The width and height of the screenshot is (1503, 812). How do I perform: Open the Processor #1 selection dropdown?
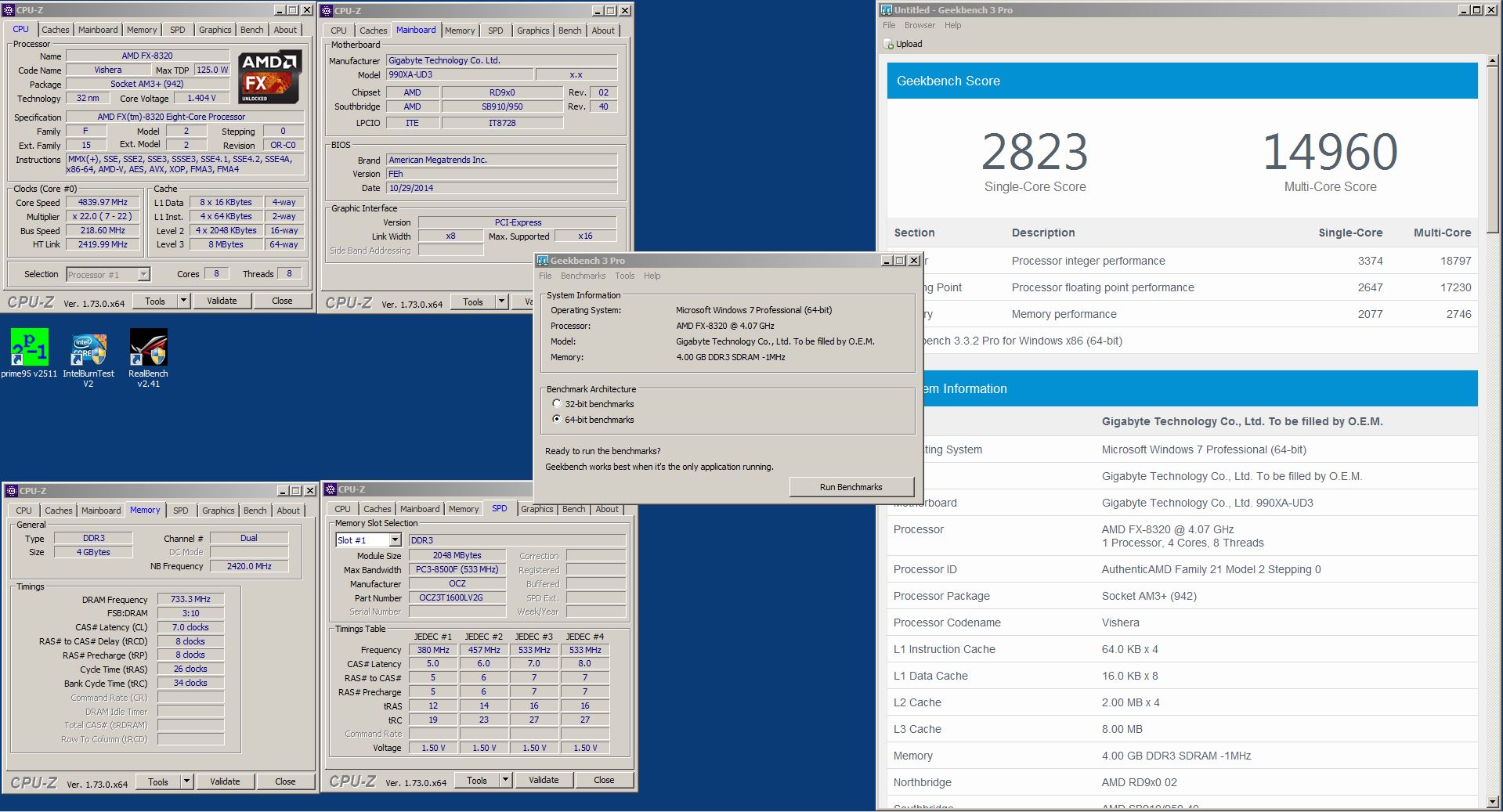click(143, 275)
